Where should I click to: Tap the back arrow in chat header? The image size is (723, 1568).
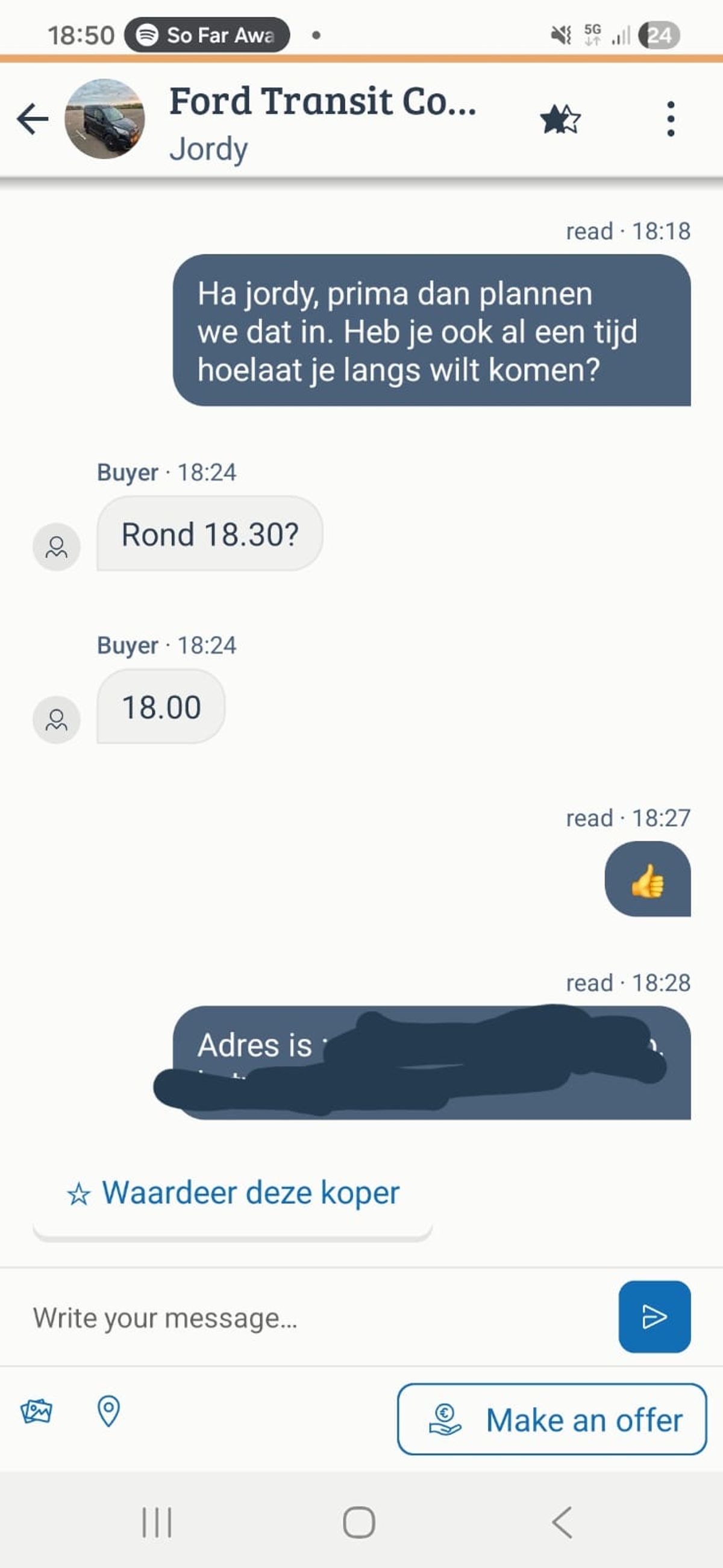(33, 118)
